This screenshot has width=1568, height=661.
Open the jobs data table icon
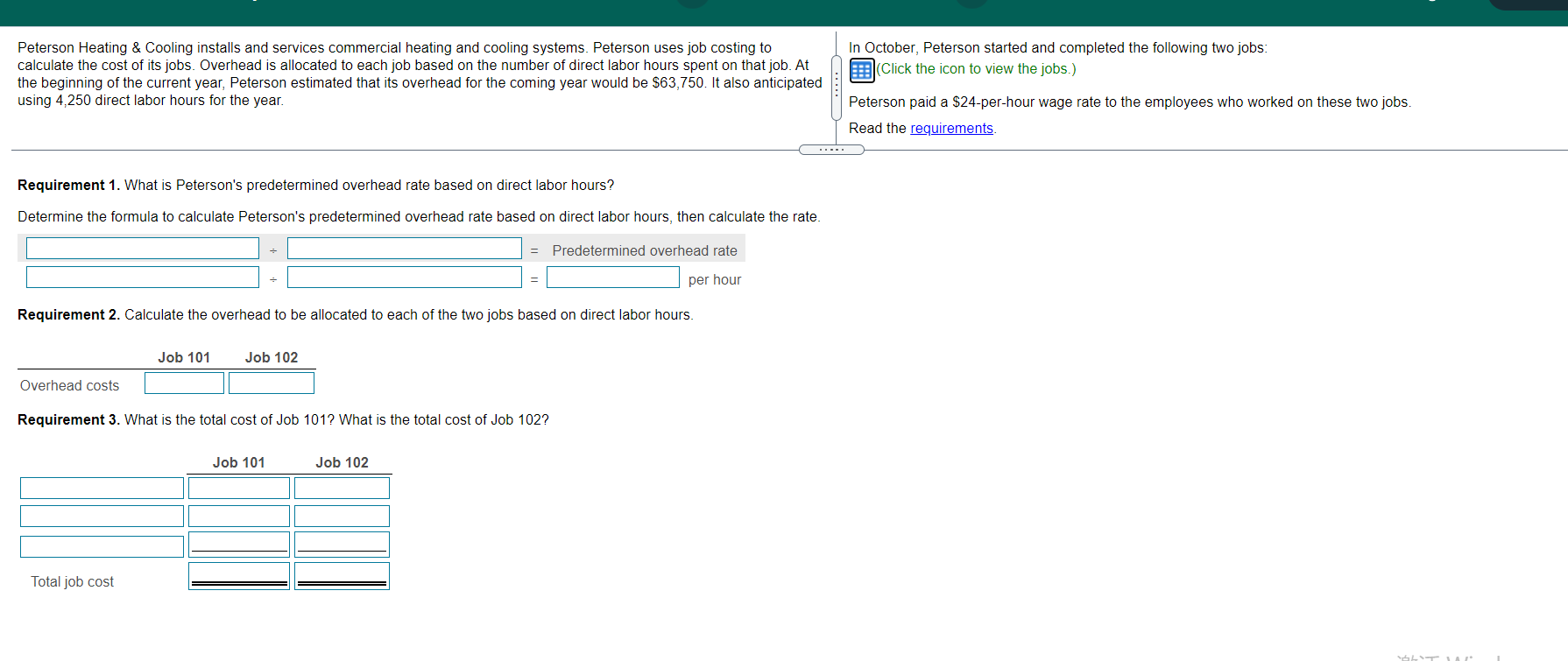click(862, 70)
